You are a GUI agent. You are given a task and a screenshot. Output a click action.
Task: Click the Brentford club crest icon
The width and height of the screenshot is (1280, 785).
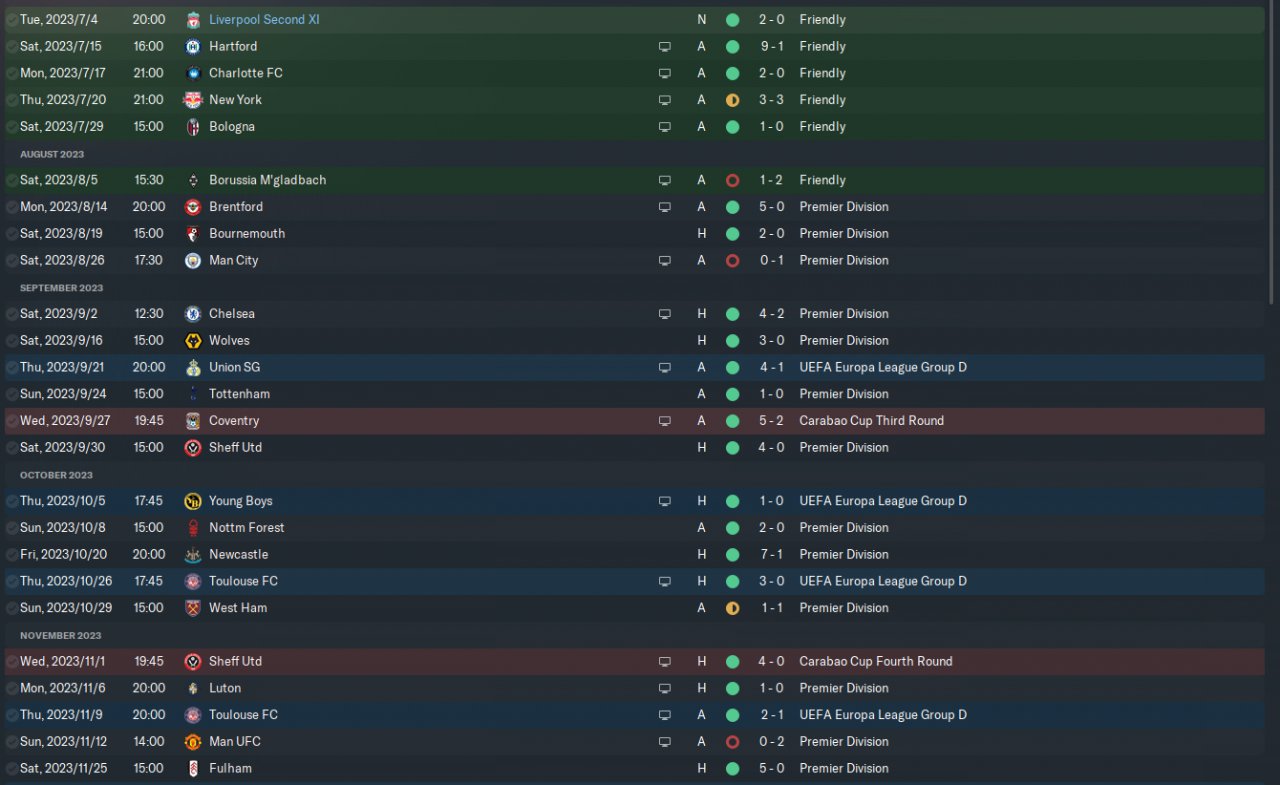pyautogui.click(x=193, y=207)
